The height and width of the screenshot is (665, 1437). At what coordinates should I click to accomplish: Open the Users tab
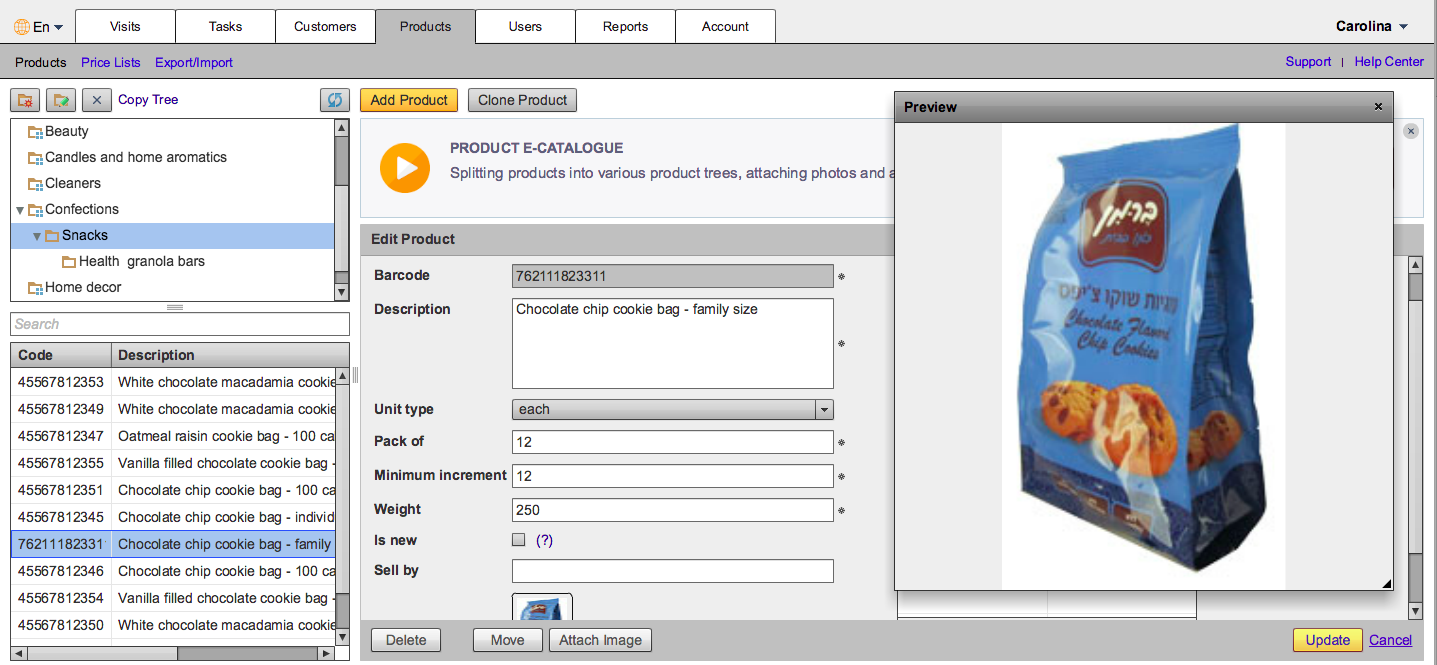click(525, 27)
